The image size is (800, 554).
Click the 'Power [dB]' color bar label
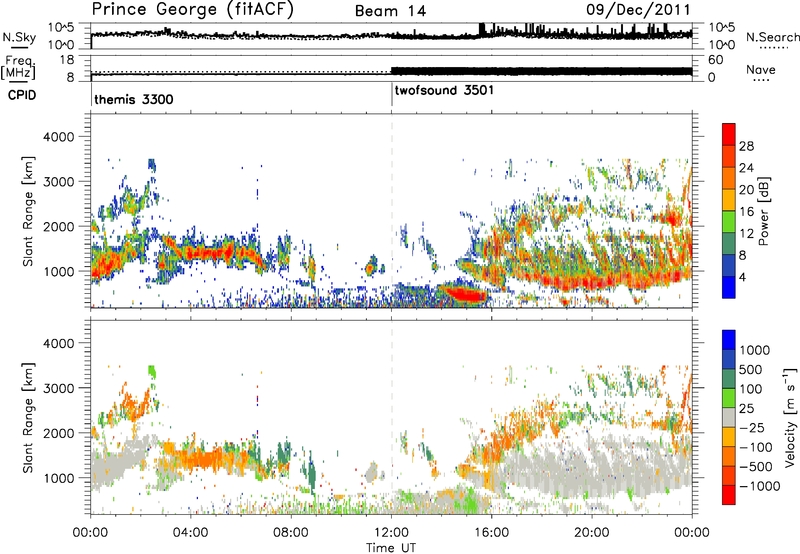point(763,211)
